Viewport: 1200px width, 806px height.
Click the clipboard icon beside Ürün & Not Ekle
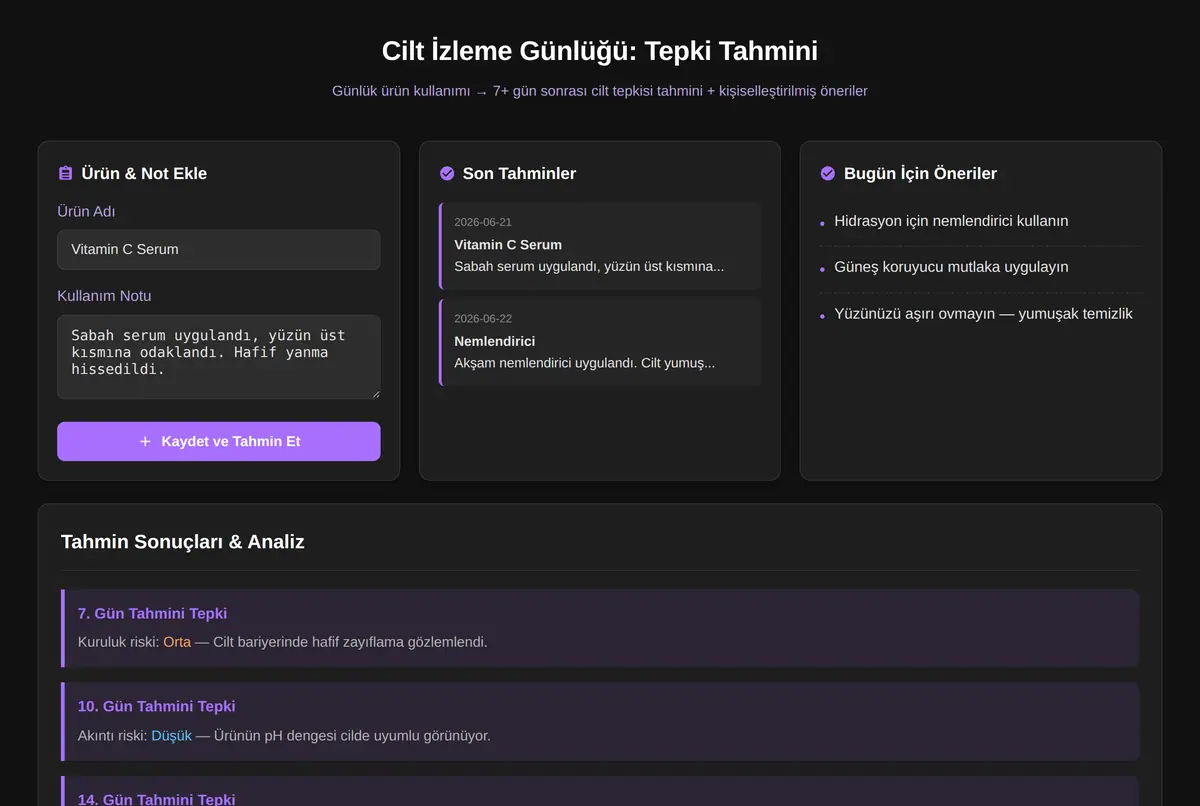click(x=66, y=173)
